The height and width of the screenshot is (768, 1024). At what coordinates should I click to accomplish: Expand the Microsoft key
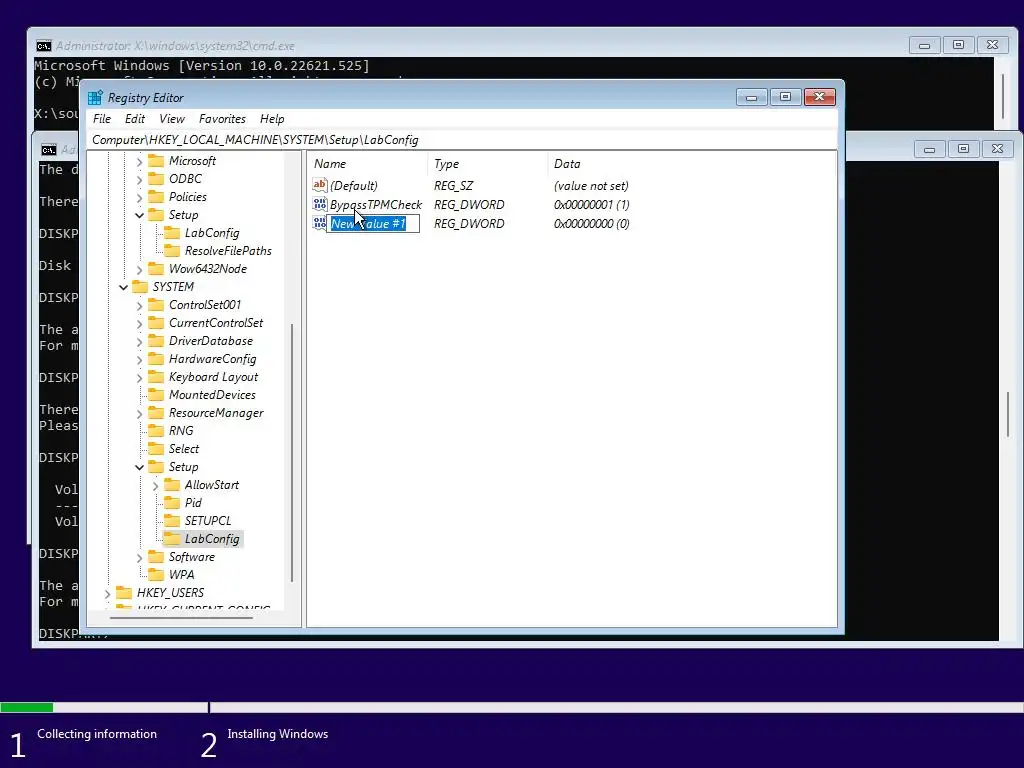139,161
